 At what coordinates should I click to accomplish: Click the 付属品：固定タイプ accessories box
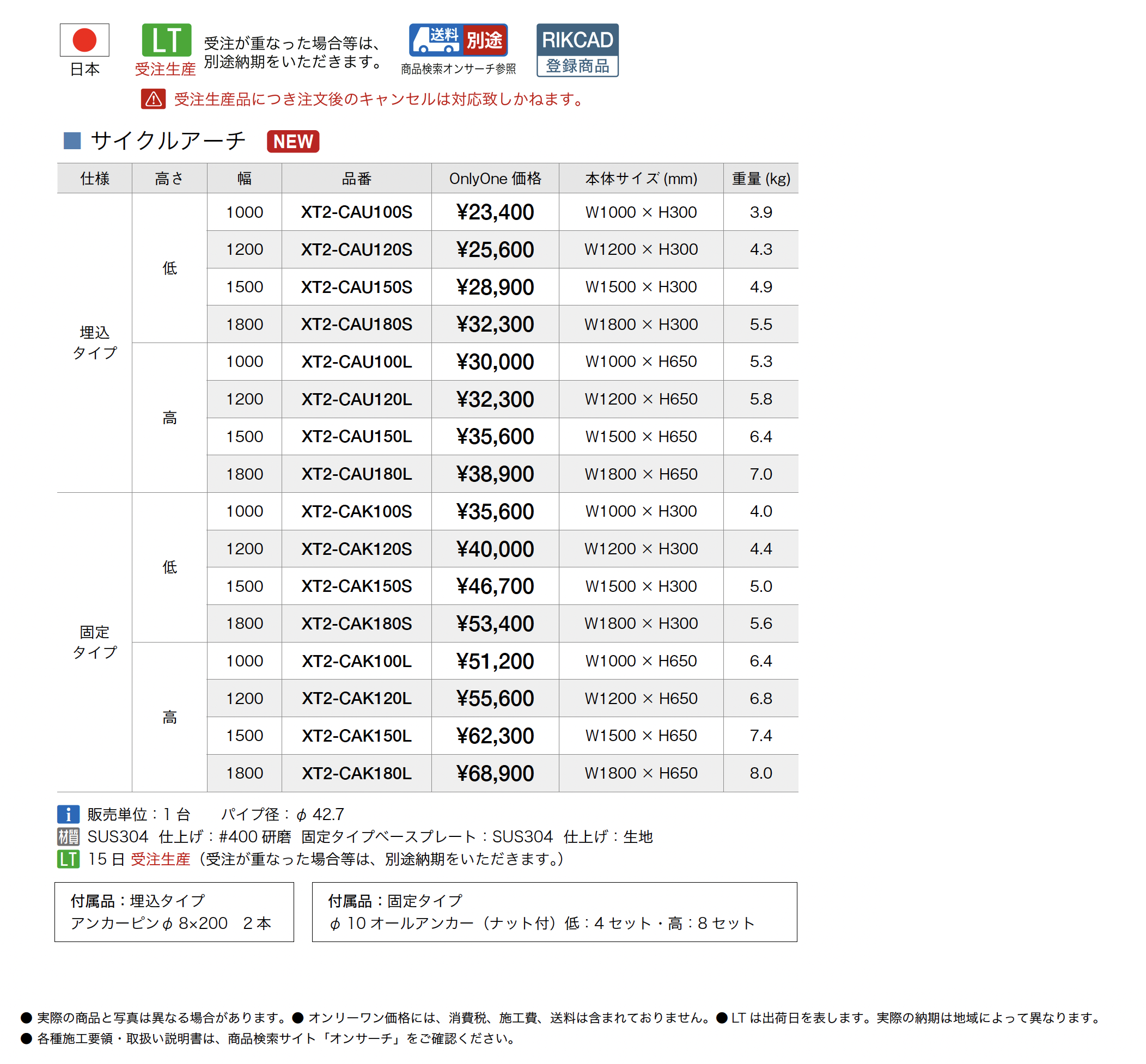coord(554,912)
